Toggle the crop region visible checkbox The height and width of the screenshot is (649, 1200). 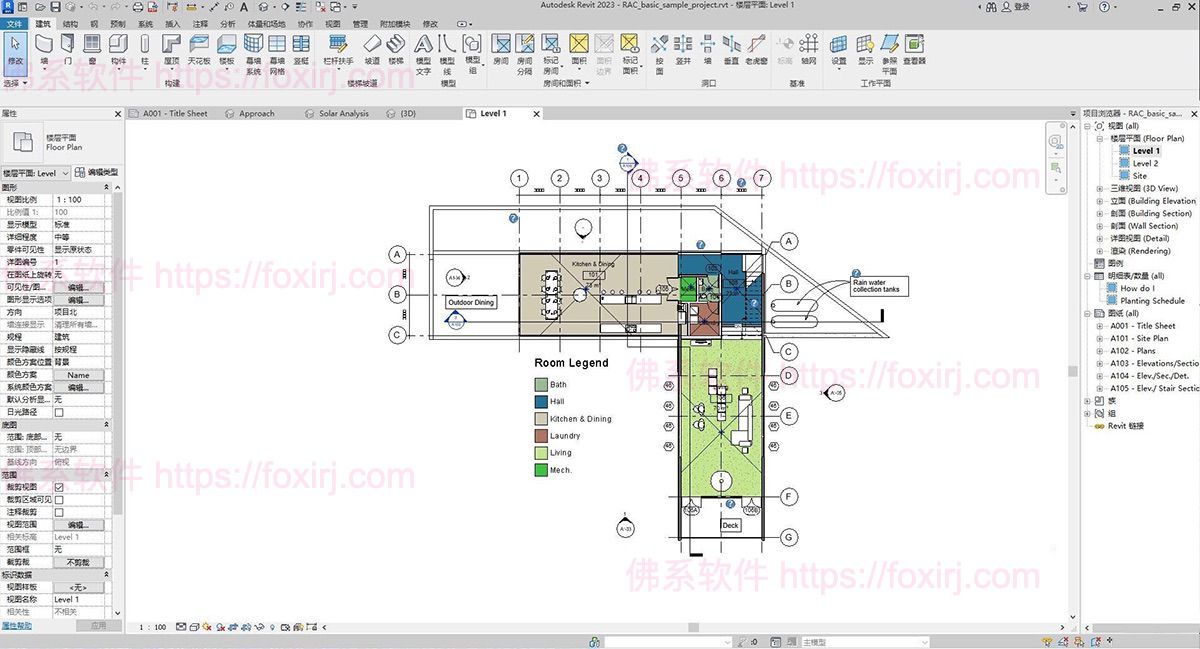(x=58, y=499)
